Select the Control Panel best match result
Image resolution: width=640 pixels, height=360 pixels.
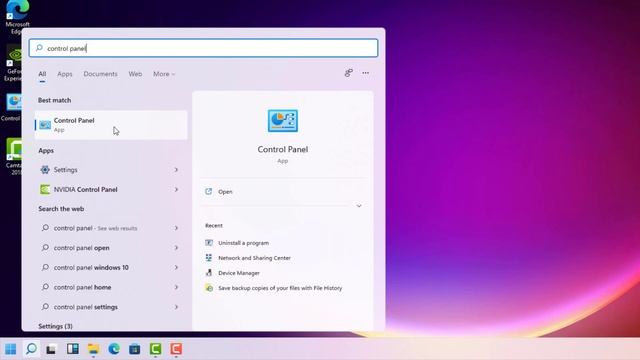pyautogui.click(x=111, y=125)
